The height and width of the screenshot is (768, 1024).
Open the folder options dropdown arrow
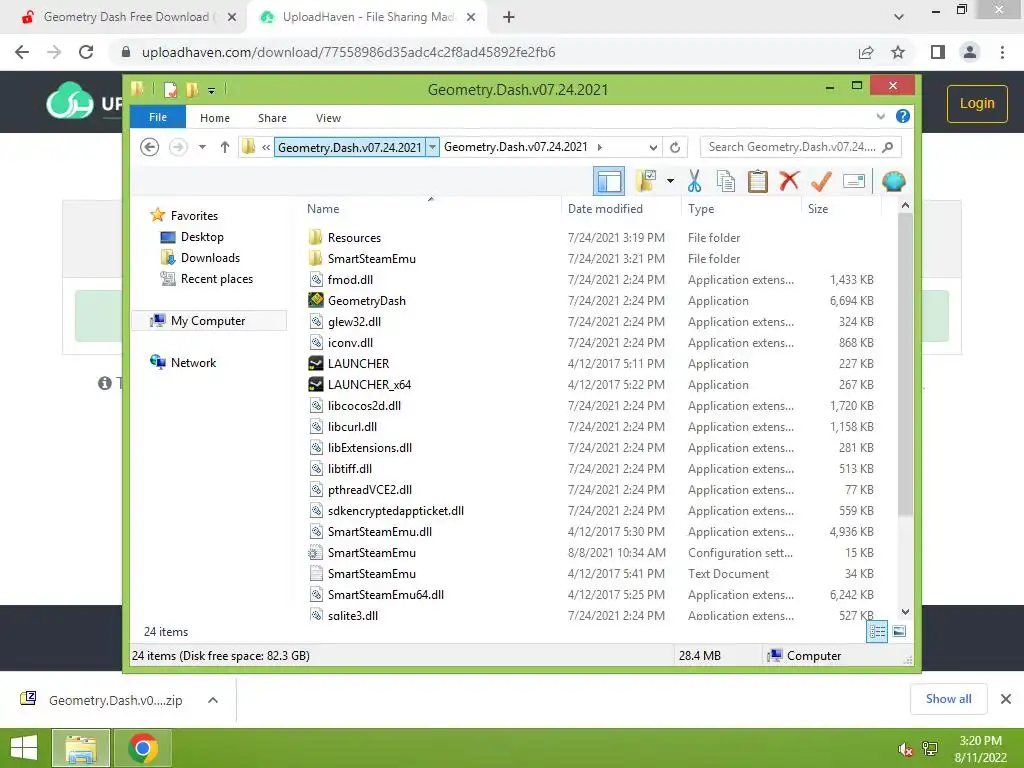[670, 181]
